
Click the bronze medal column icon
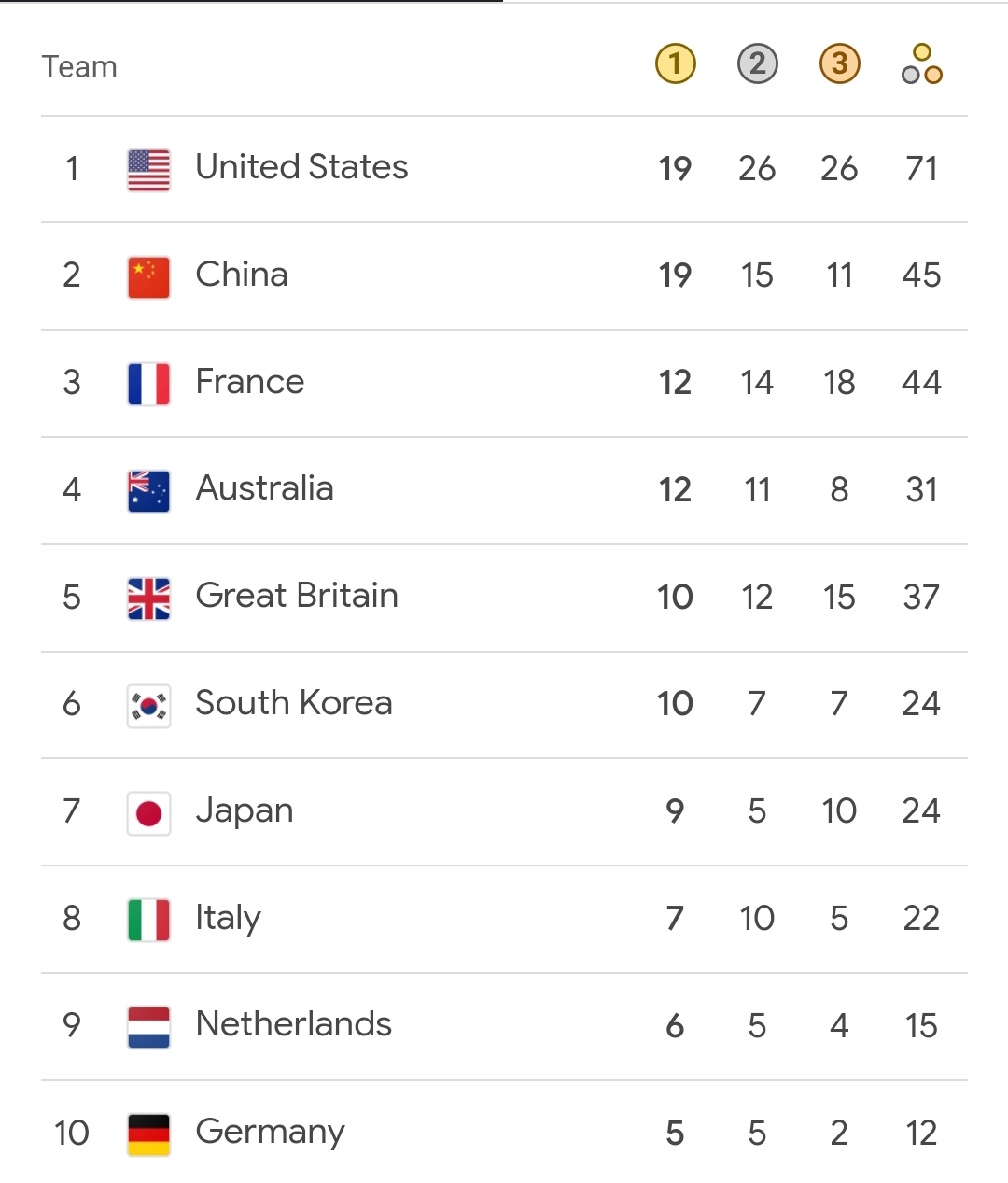click(x=839, y=64)
